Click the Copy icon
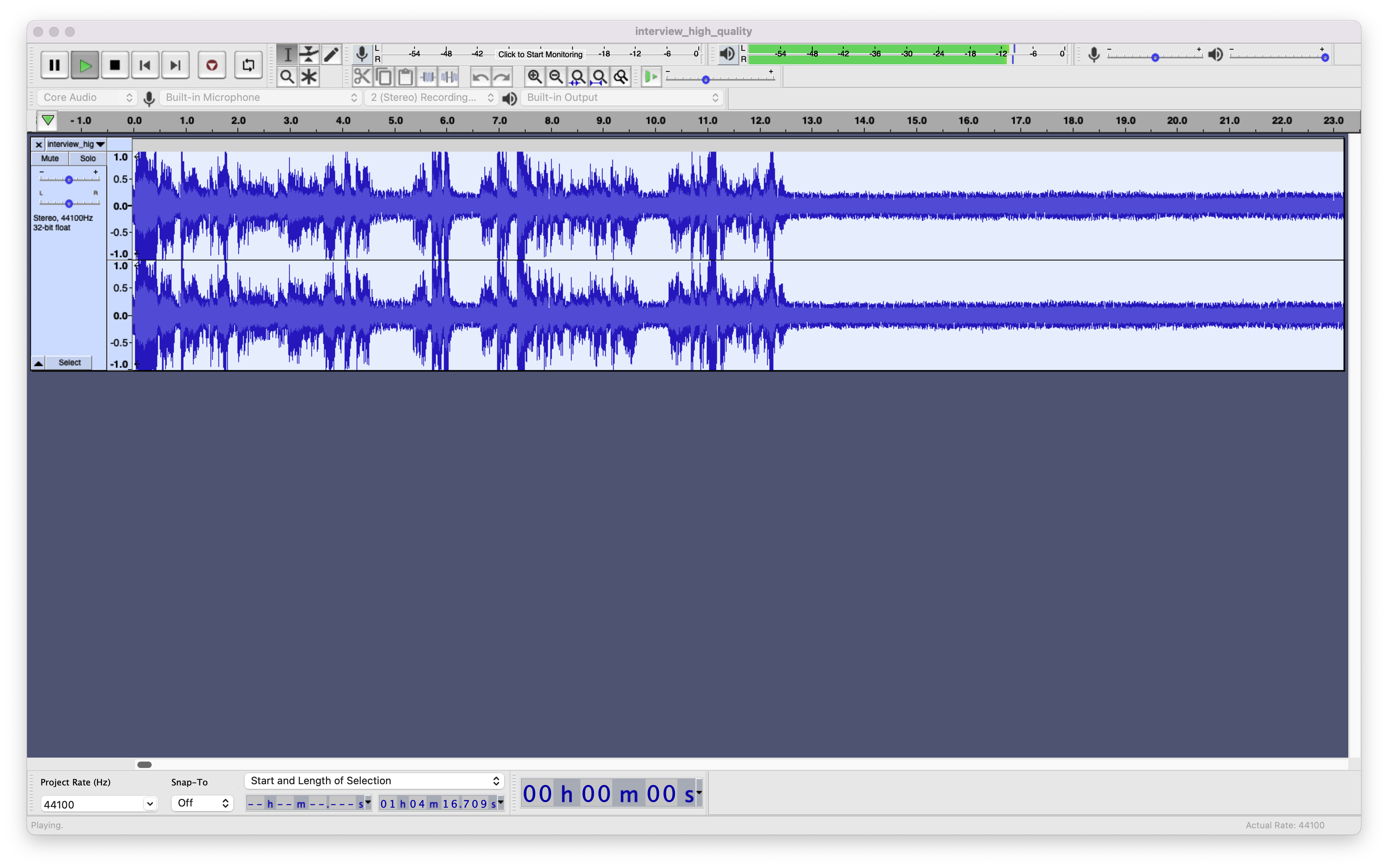The width and height of the screenshot is (1388, 868). [x=384, y=76]
